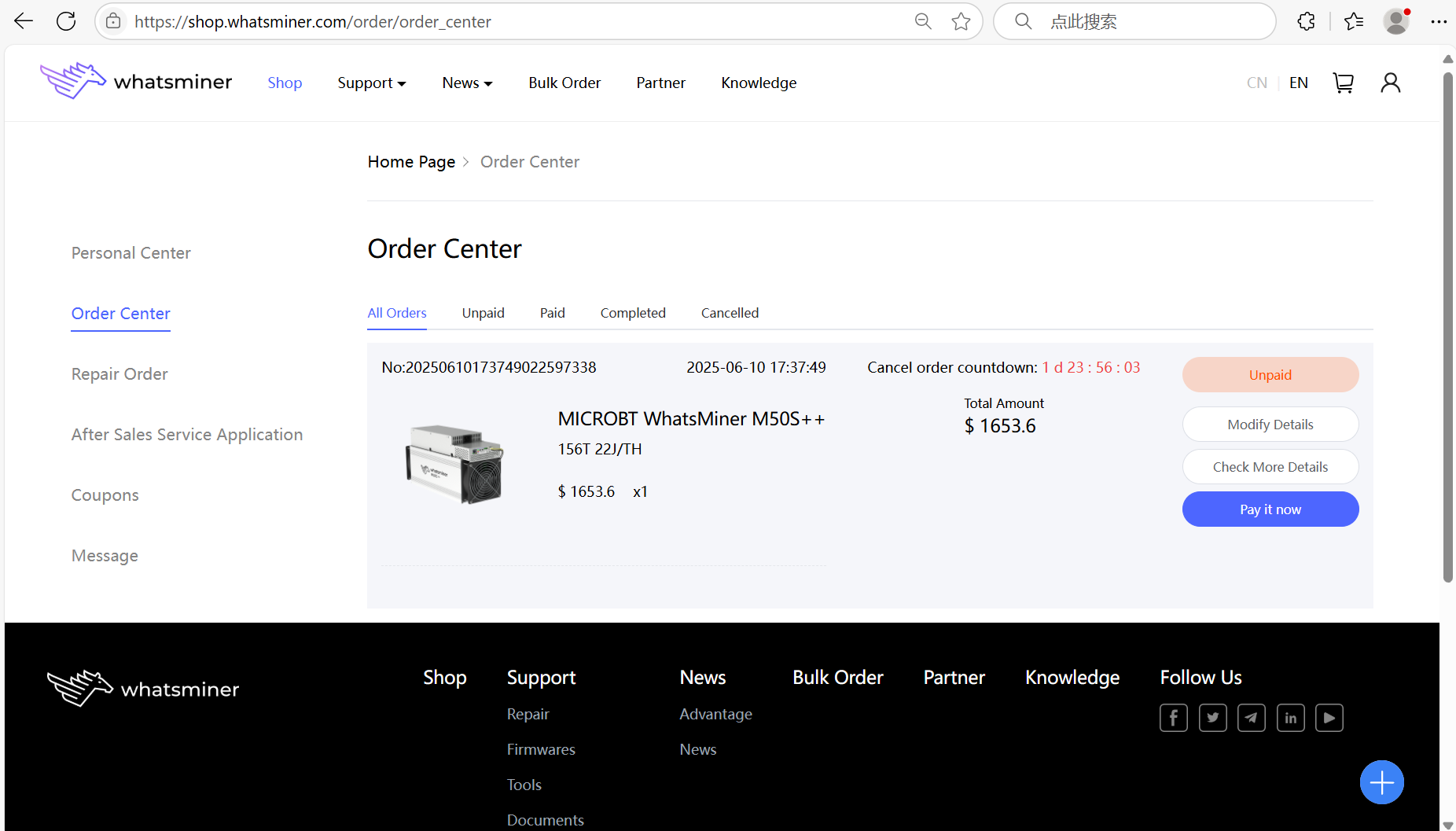The width and height of the screenshot is (1456, 831).
Task: Expand the News dropdown menu
Action: click(x=467, y=83)
